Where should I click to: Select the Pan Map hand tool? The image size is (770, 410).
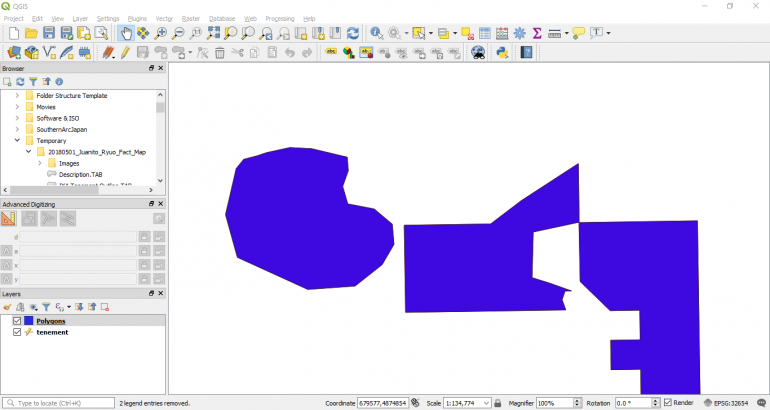126,33
